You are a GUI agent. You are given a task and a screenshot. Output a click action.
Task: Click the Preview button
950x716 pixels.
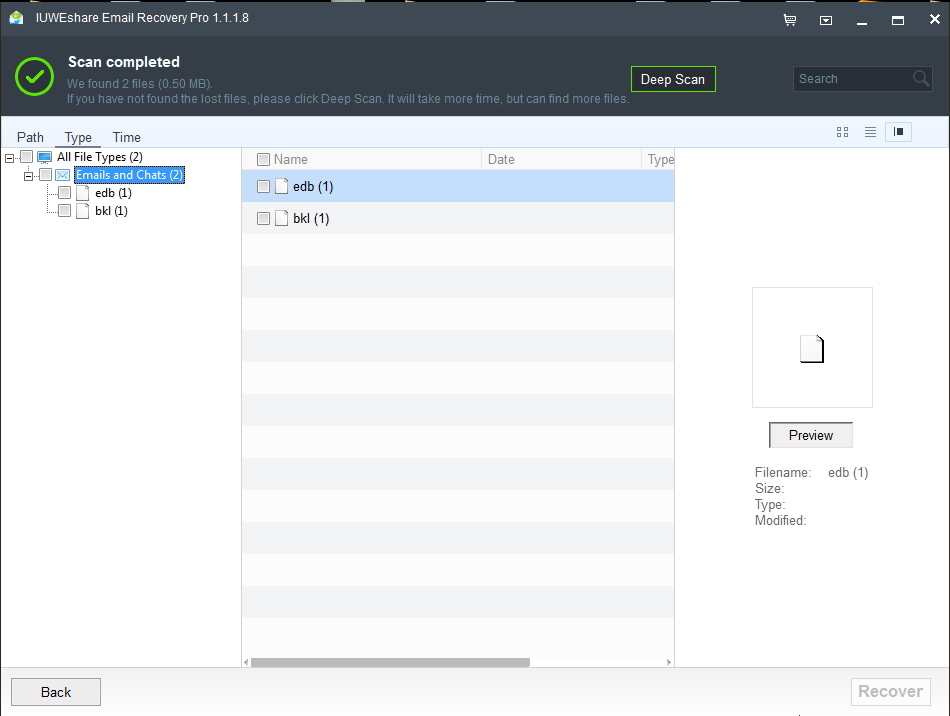pos(811,436)
